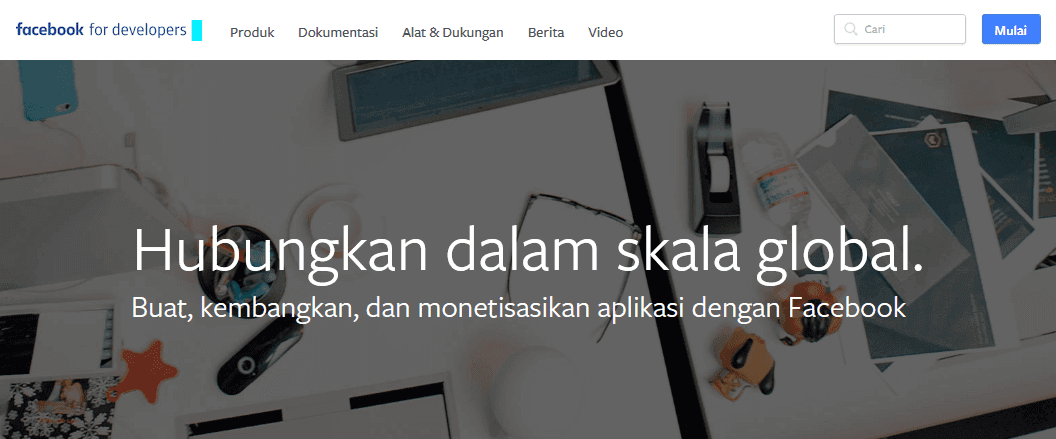Go to the Video section
1056x439 pixels.
pyautogui.click(x=605, y=32)
